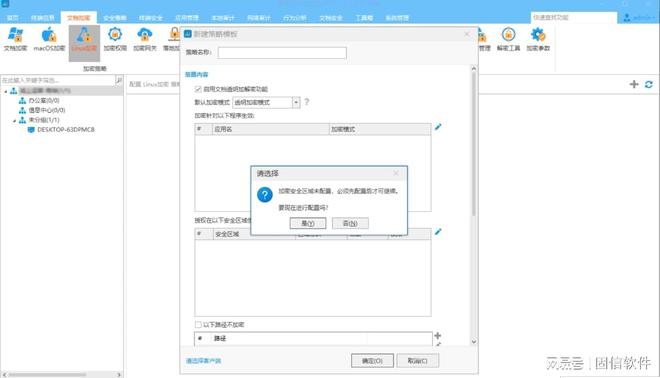
Task: Click scroll-down arrow of policy dialog scrollbar
Action: (474, 342)
